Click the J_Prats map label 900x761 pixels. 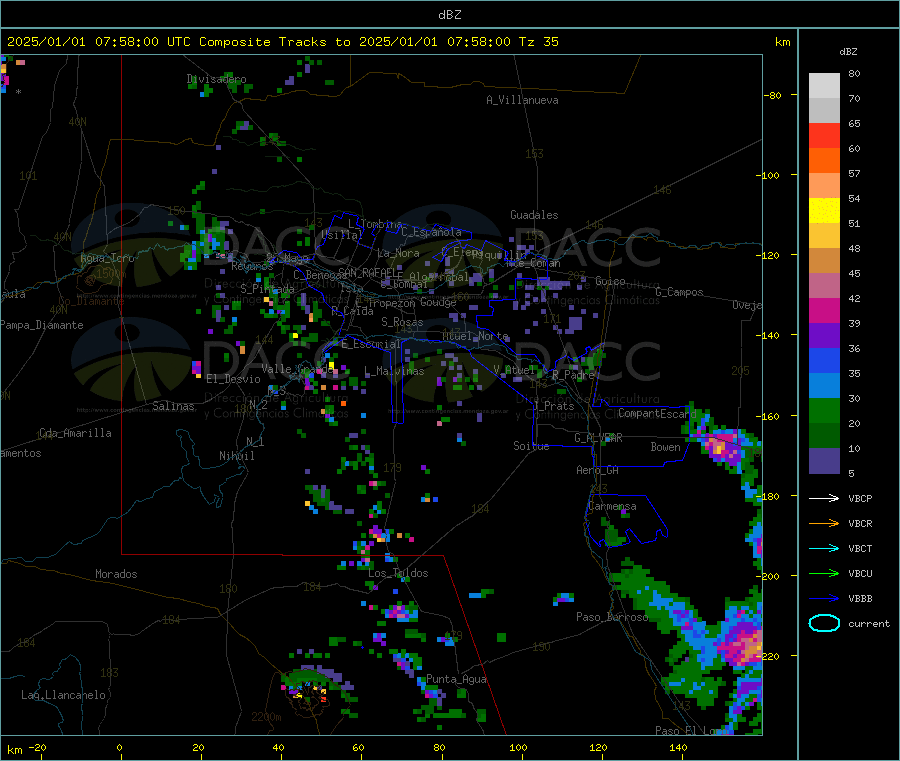coord(553,406)
